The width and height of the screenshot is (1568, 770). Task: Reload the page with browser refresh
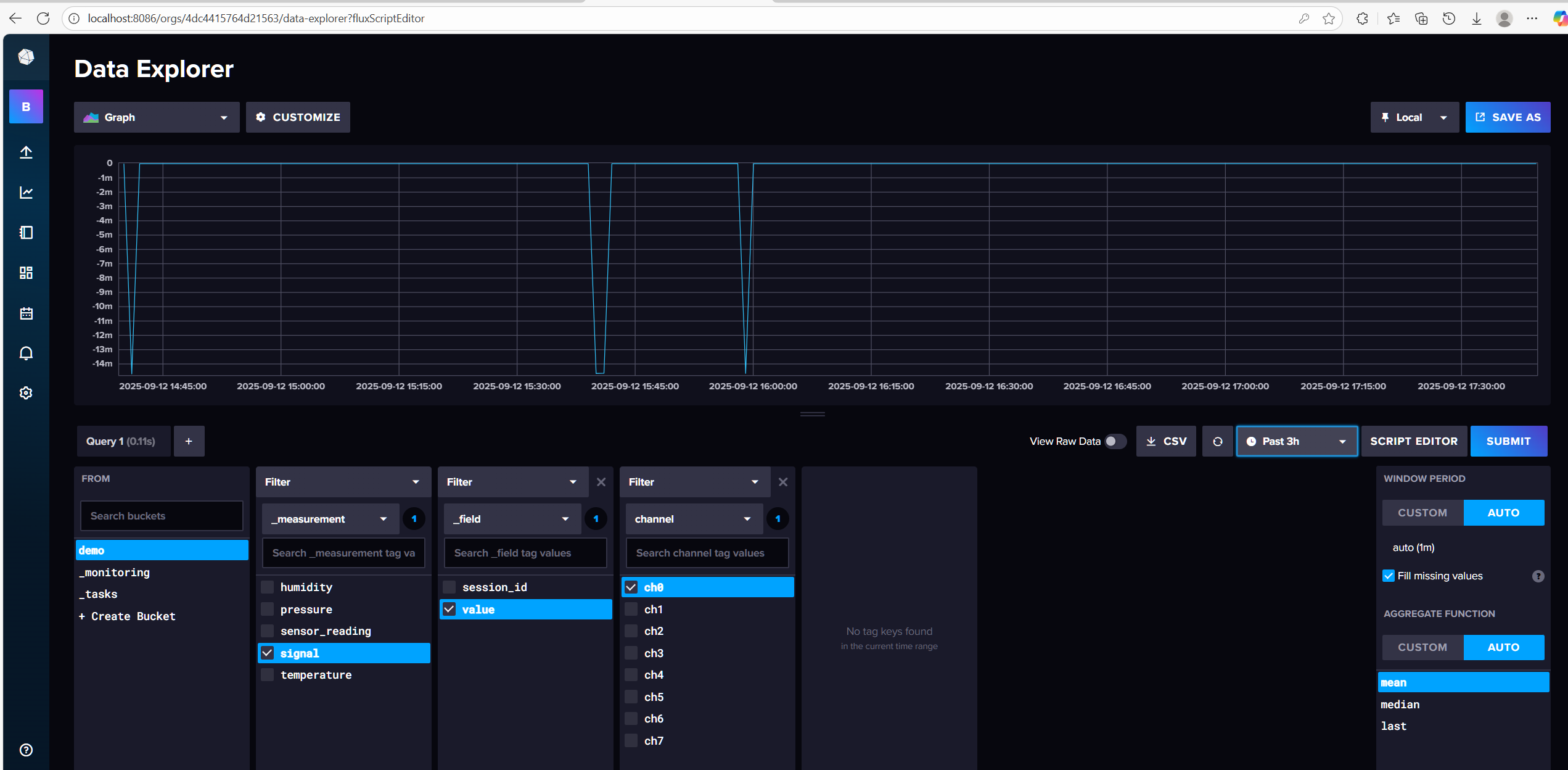(x=43, y=19)
